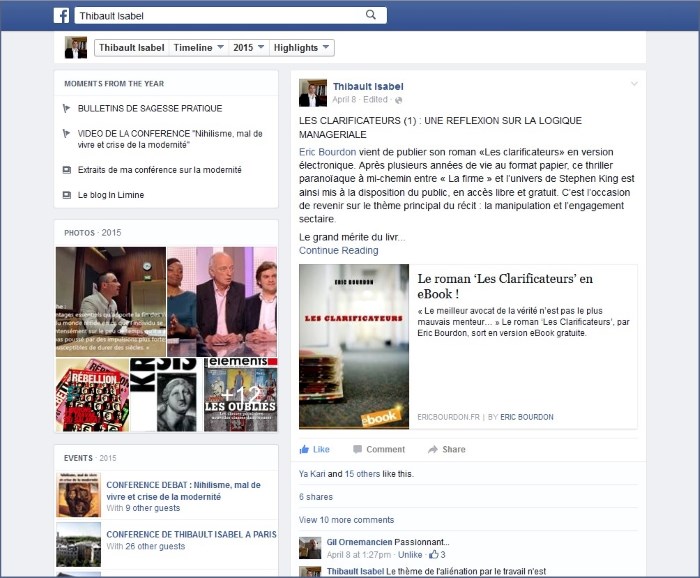Click the Thibault Isabel button in timeline bar
This screenshot has height=578, width=700.
(x=132, y=48)
